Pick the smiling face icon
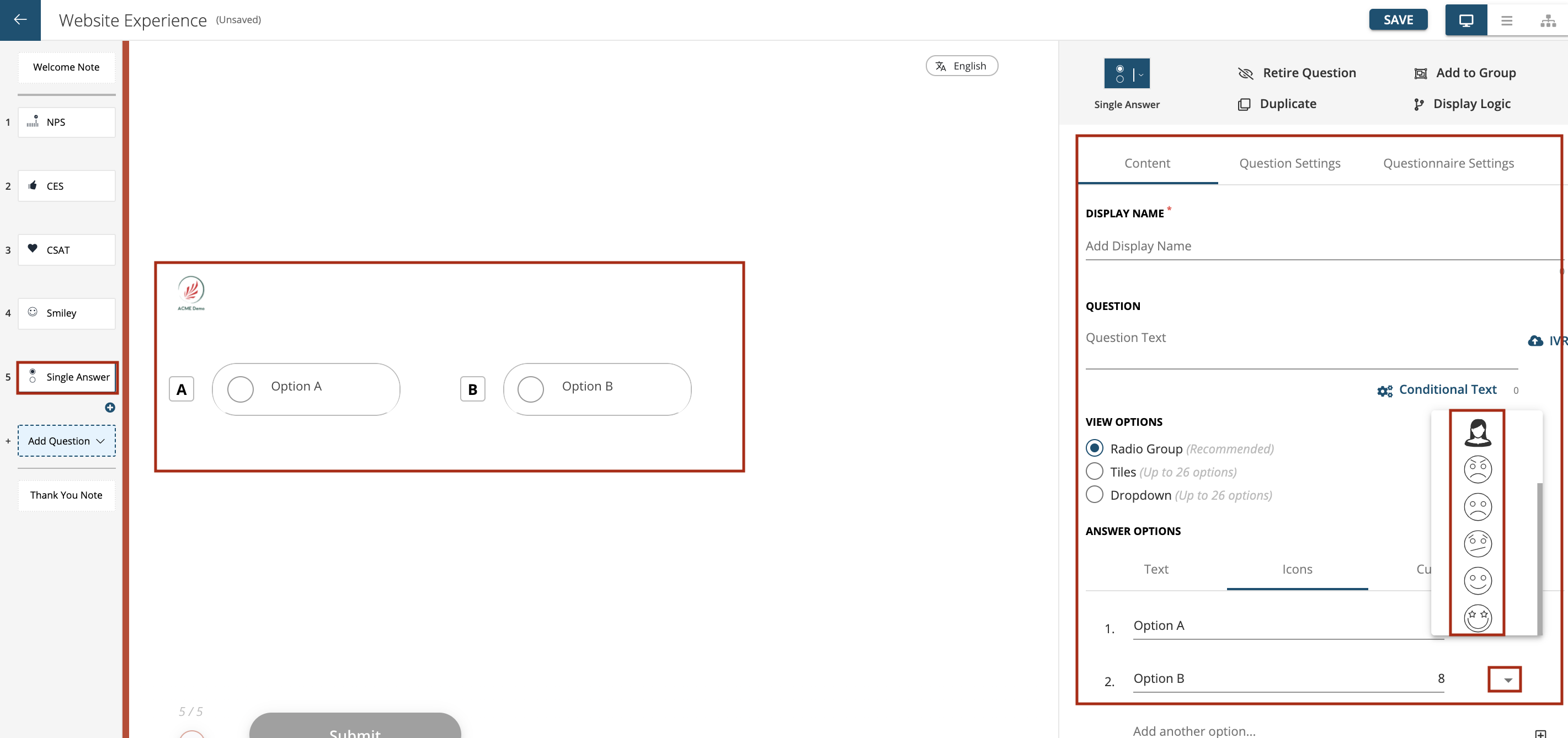1568x738 pixels. (1478, 580)
